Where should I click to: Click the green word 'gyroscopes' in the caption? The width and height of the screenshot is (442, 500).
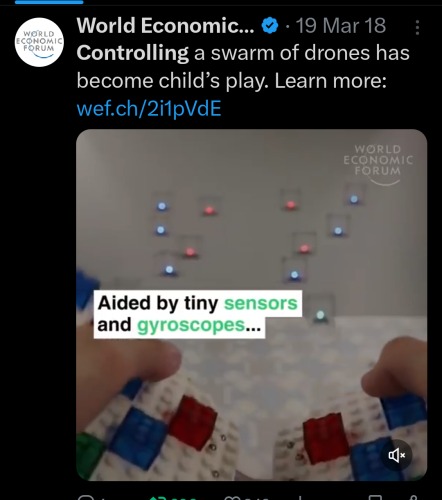(191, 325)
